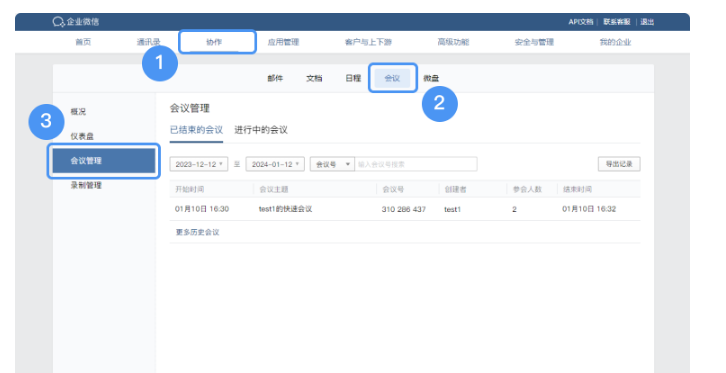Select the 会议 sub-tab
The height and width of the screenshot is (373, 726).
click(x=392, y=78)
